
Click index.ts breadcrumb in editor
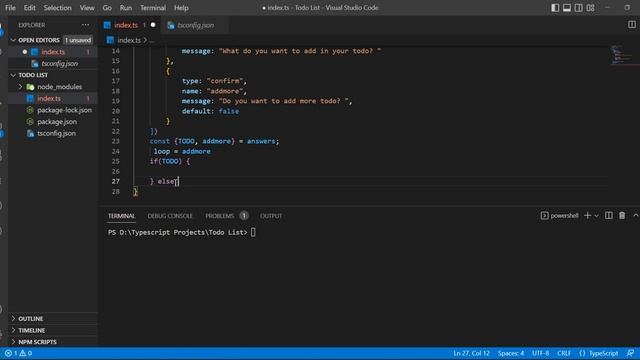129,40
